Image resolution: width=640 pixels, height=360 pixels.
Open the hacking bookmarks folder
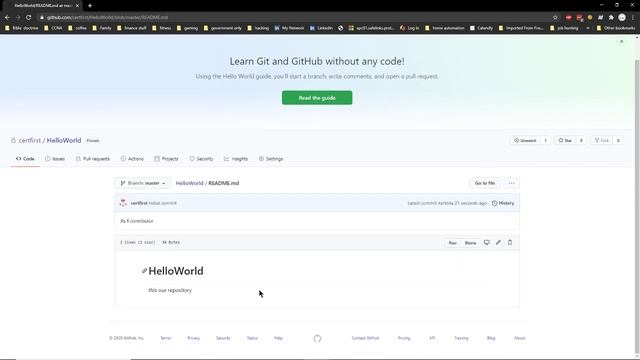258,28
